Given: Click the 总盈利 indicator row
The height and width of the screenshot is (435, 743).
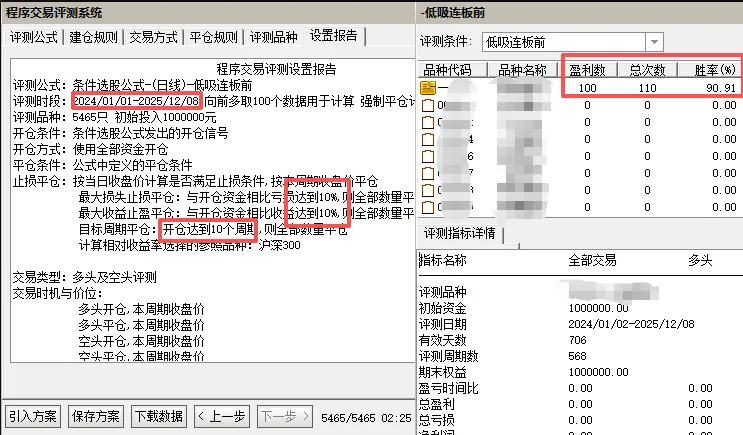Looking at the screenshot, I should 580,404.
